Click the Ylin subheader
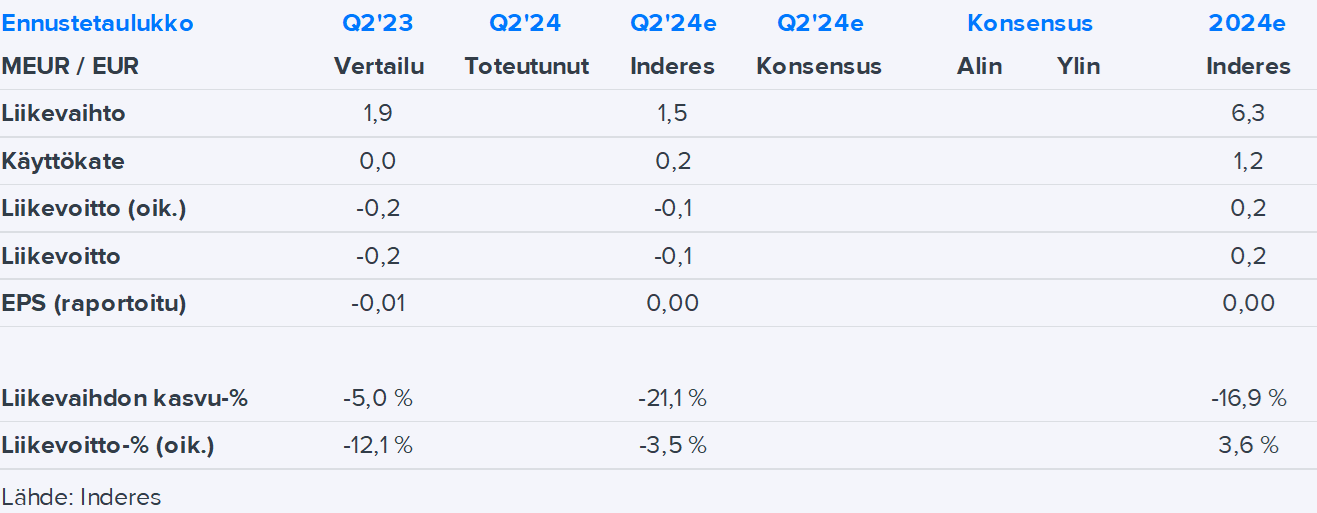Screen dimensions: 1317x513 coord(1078,66)
